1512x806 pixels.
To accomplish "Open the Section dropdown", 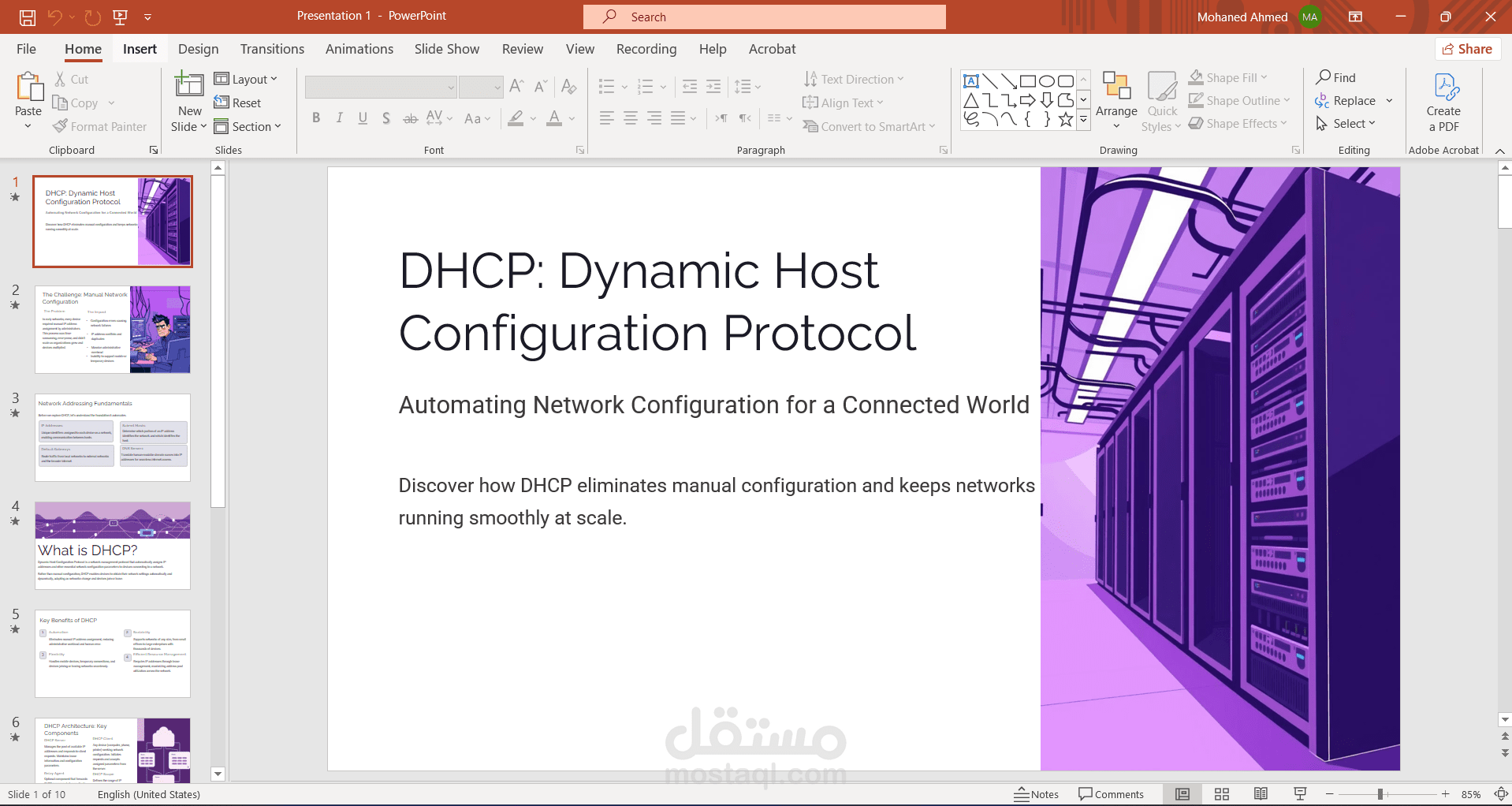I will [248, 126].
